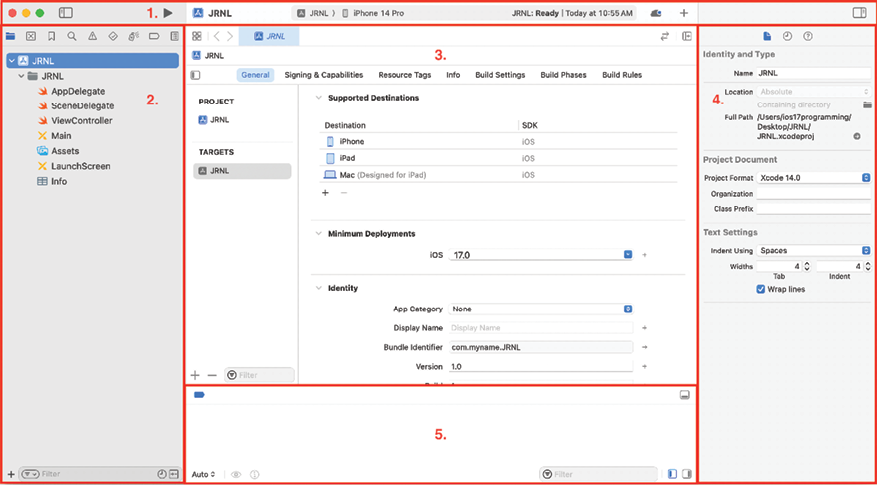This screenshot has width=877, height=485.
Task: Select the JRNL scheme in toolbar
Action: pos(314,13)
